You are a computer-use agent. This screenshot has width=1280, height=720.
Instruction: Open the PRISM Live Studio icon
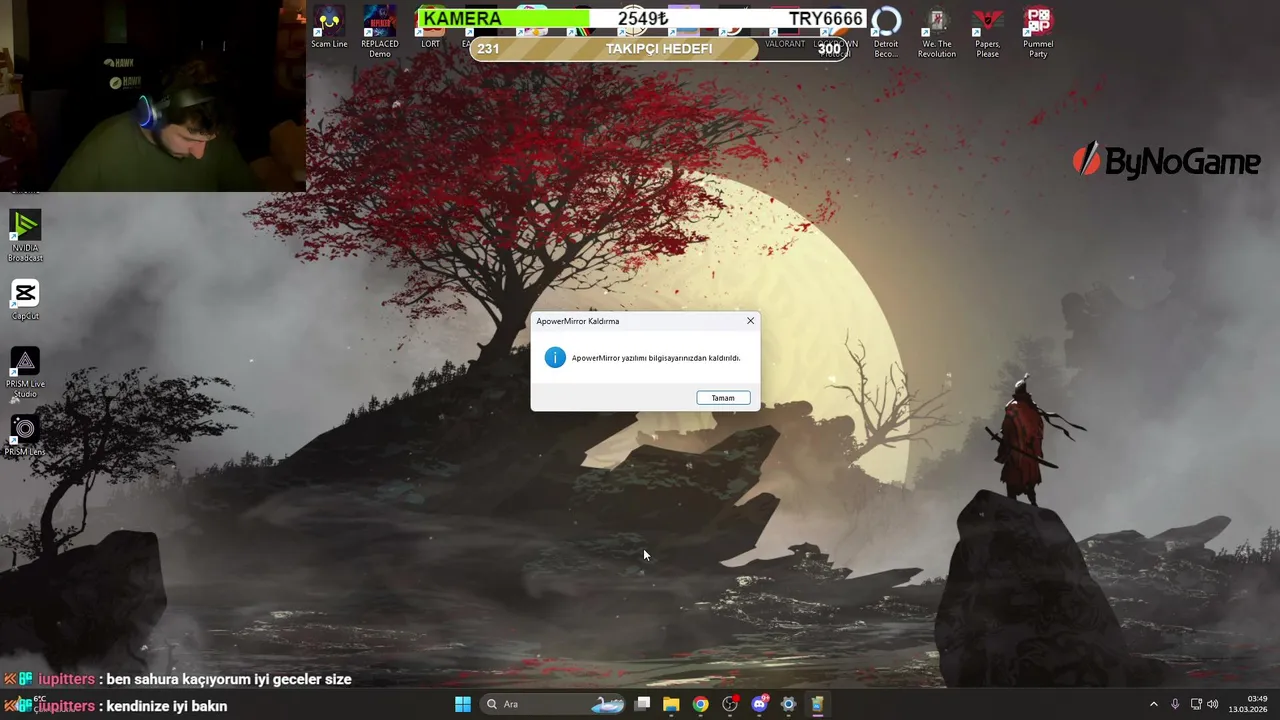coord(25,372)
